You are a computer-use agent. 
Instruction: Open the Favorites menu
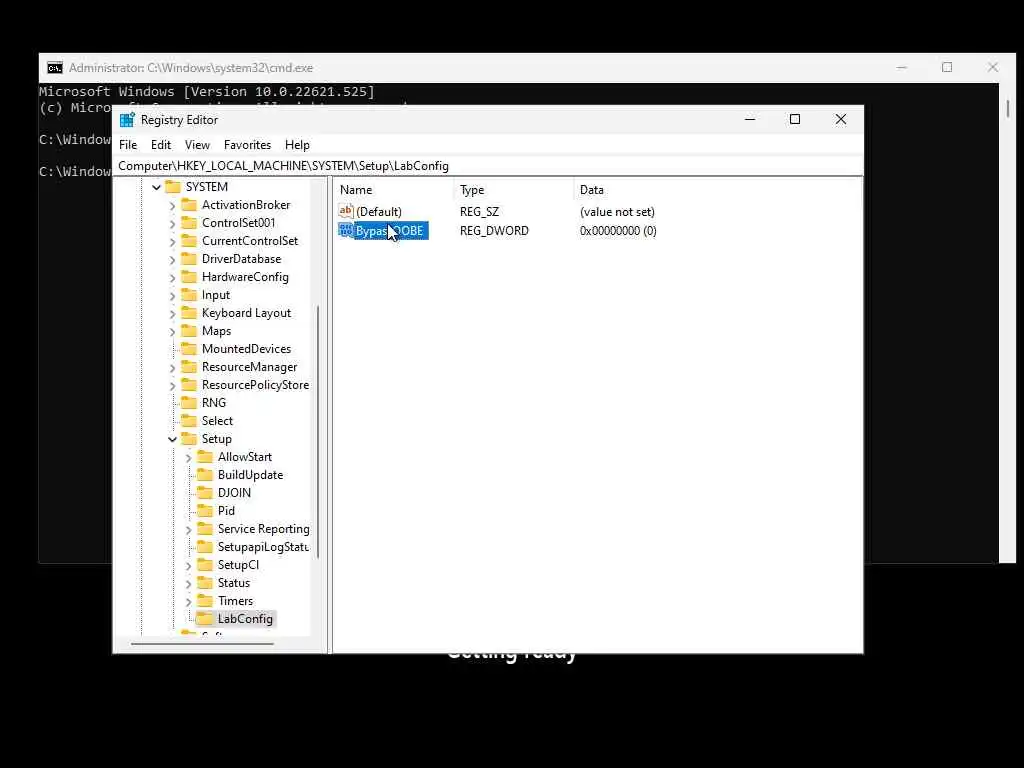point(247,145)
